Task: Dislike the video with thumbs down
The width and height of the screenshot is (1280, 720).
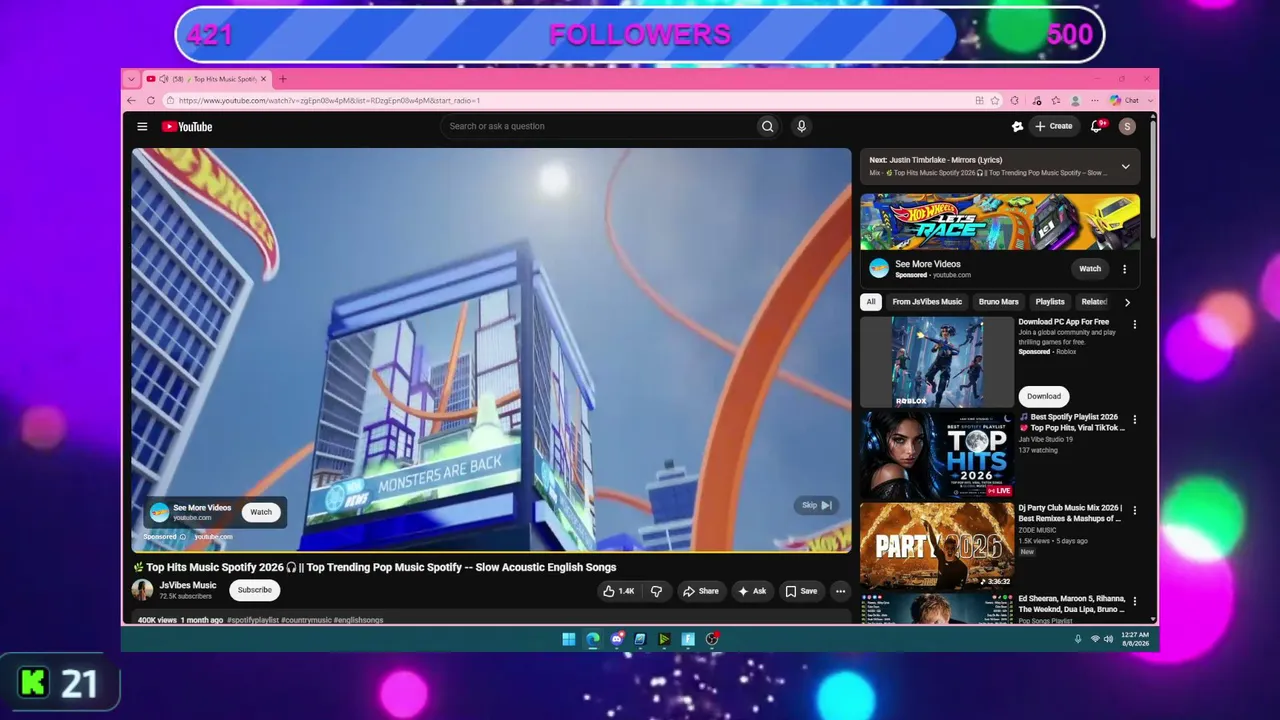Action: pos(657,591)
